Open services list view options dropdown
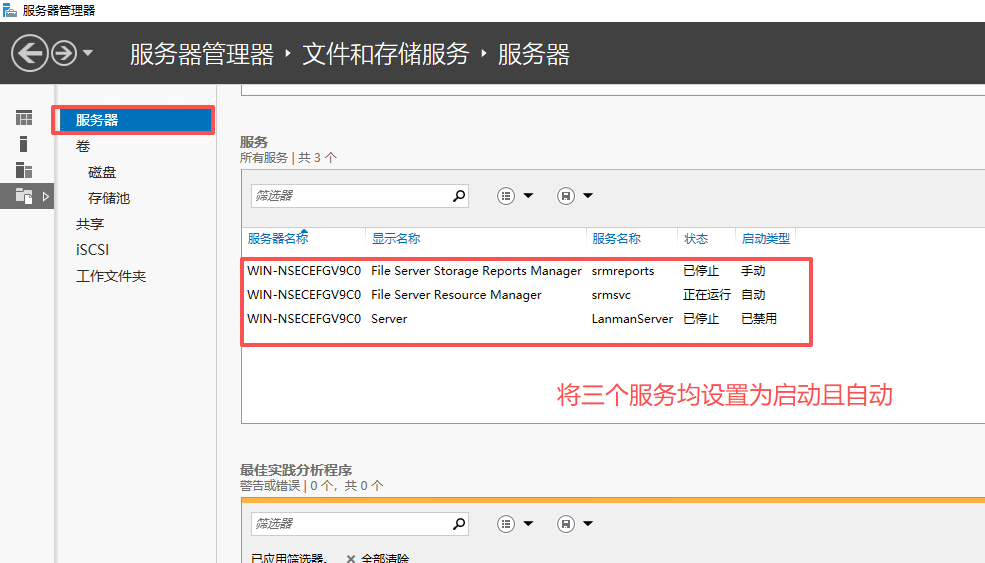The image size is (985, 563). (516, 196)
